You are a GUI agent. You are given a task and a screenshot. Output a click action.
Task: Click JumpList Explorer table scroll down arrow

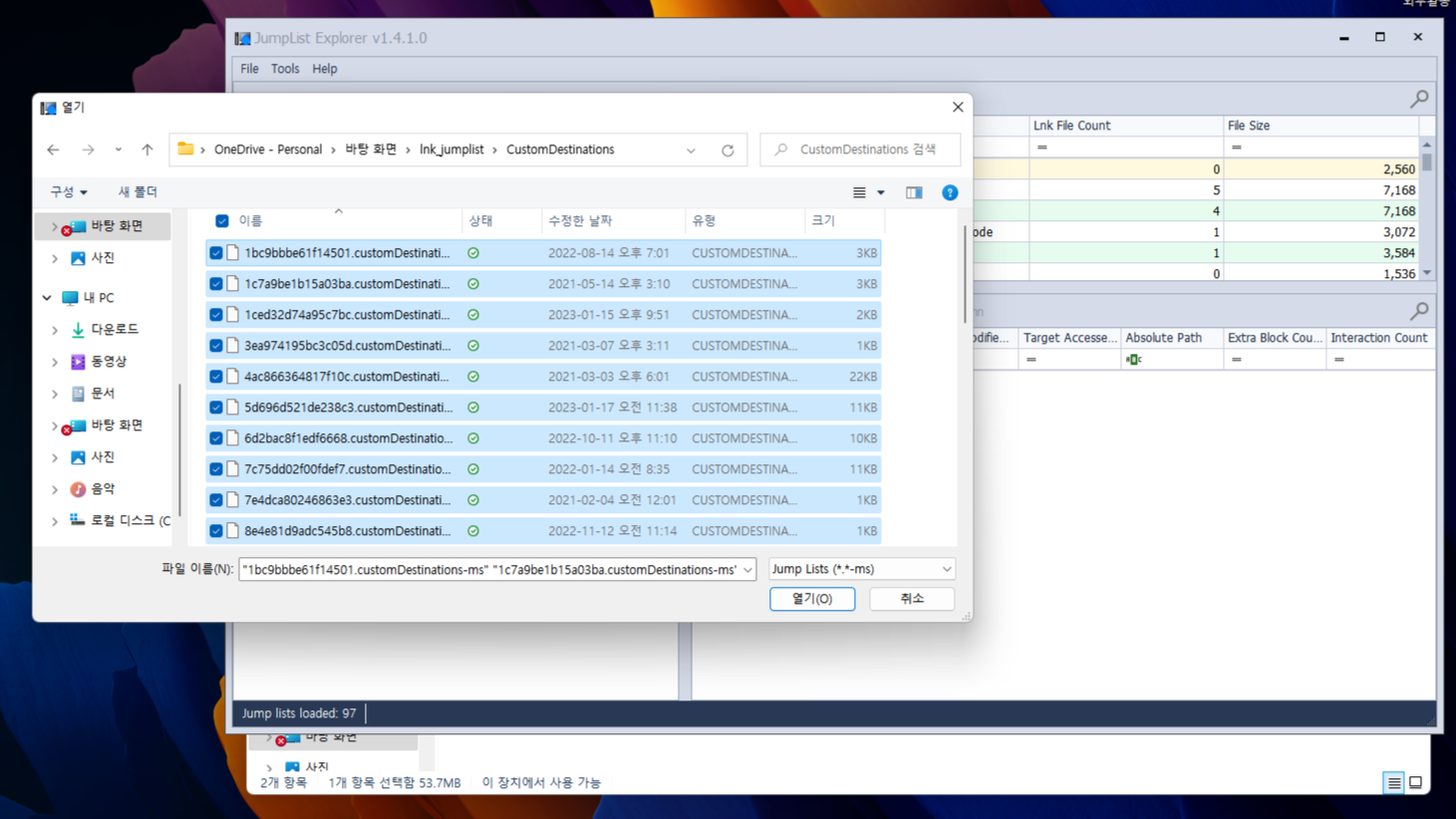click(1427, 273)
